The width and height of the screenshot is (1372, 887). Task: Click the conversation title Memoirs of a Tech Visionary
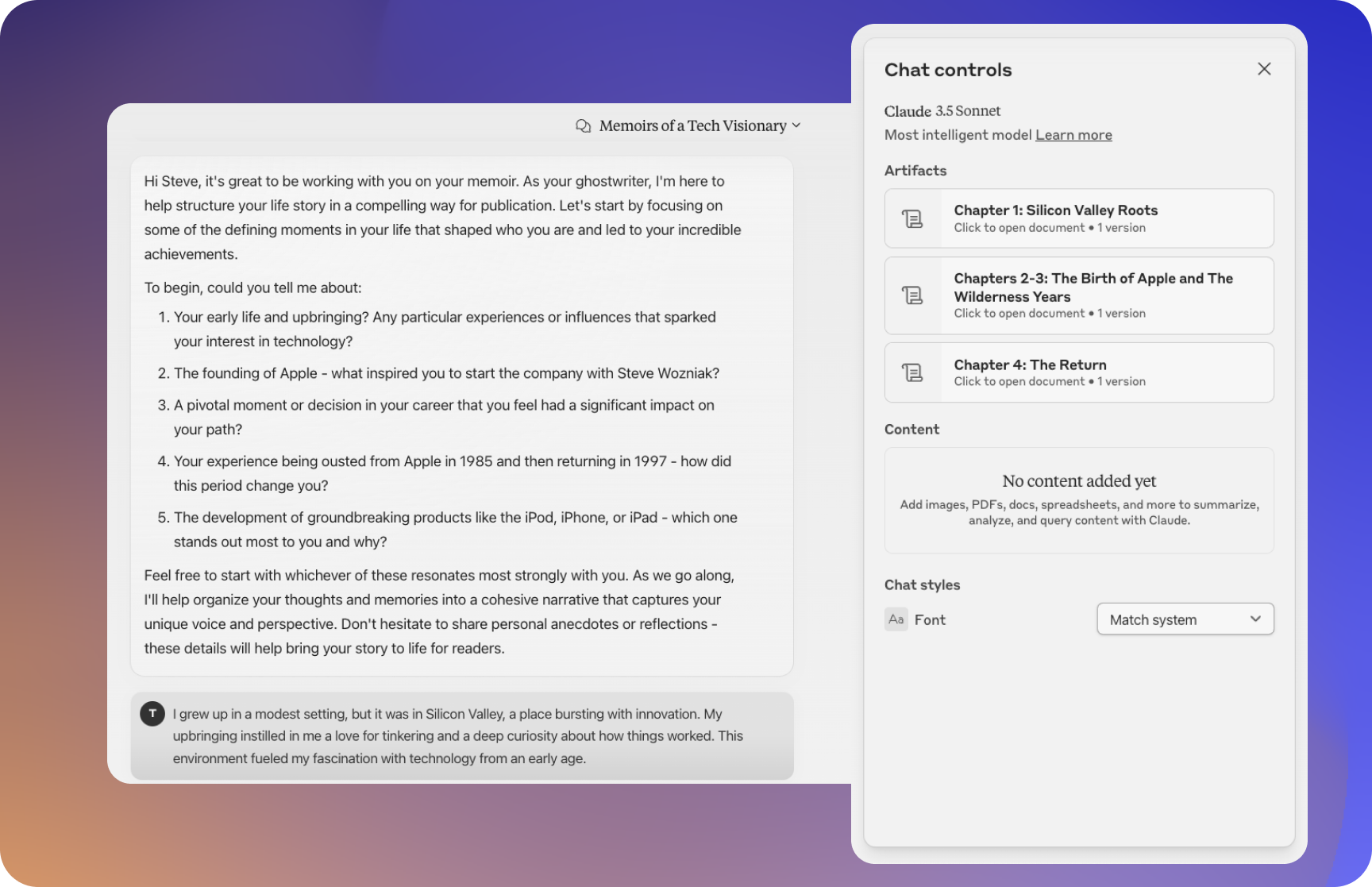pyautogui.click(x=692, y=126)
